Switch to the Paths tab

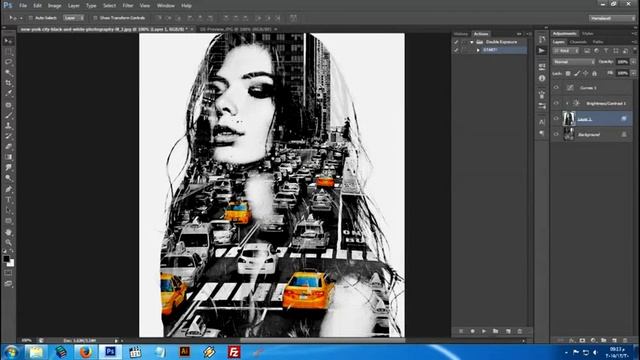click(598, 42)
